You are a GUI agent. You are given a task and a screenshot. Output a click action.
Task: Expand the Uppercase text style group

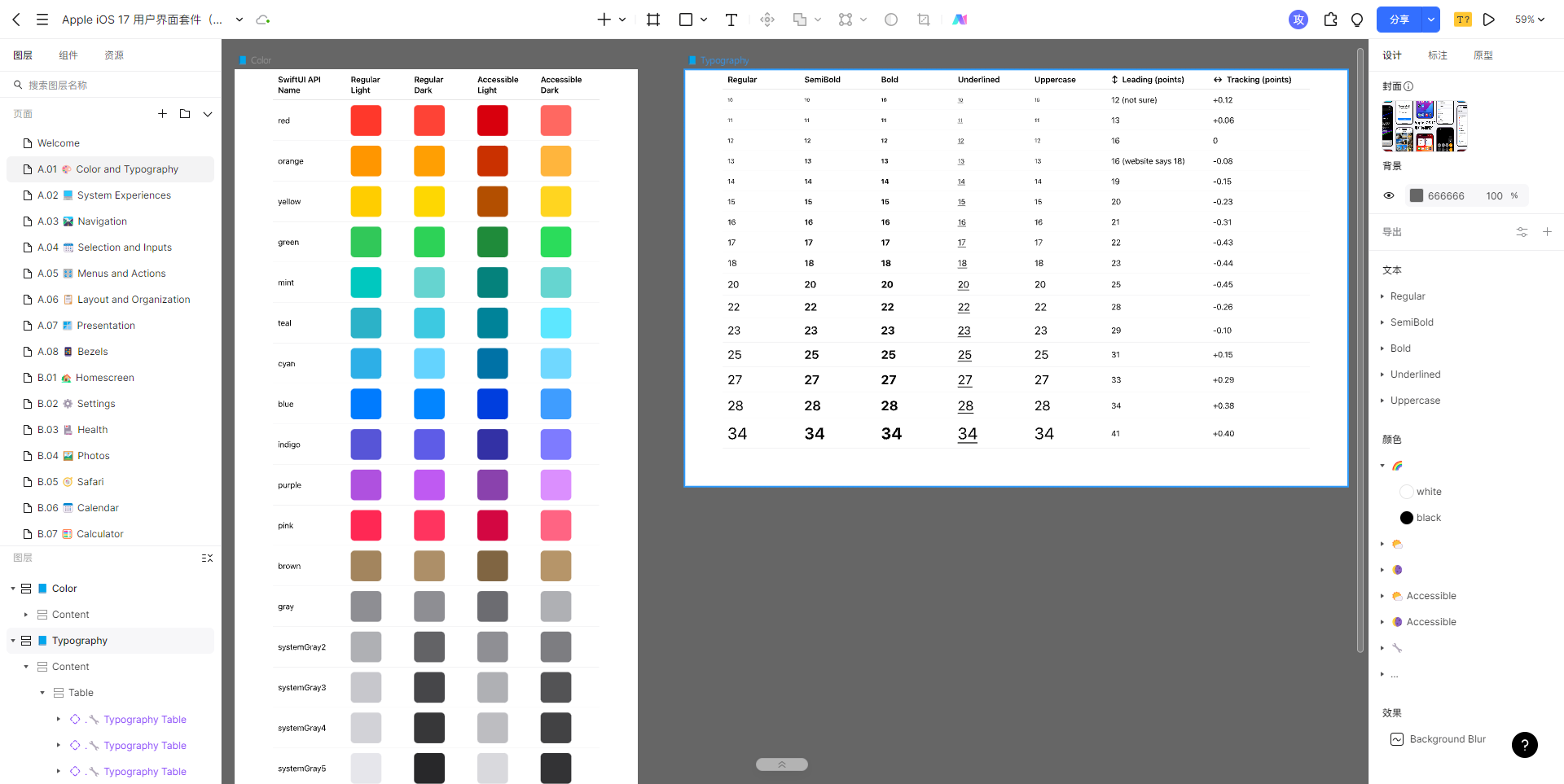pos(1382,401)
